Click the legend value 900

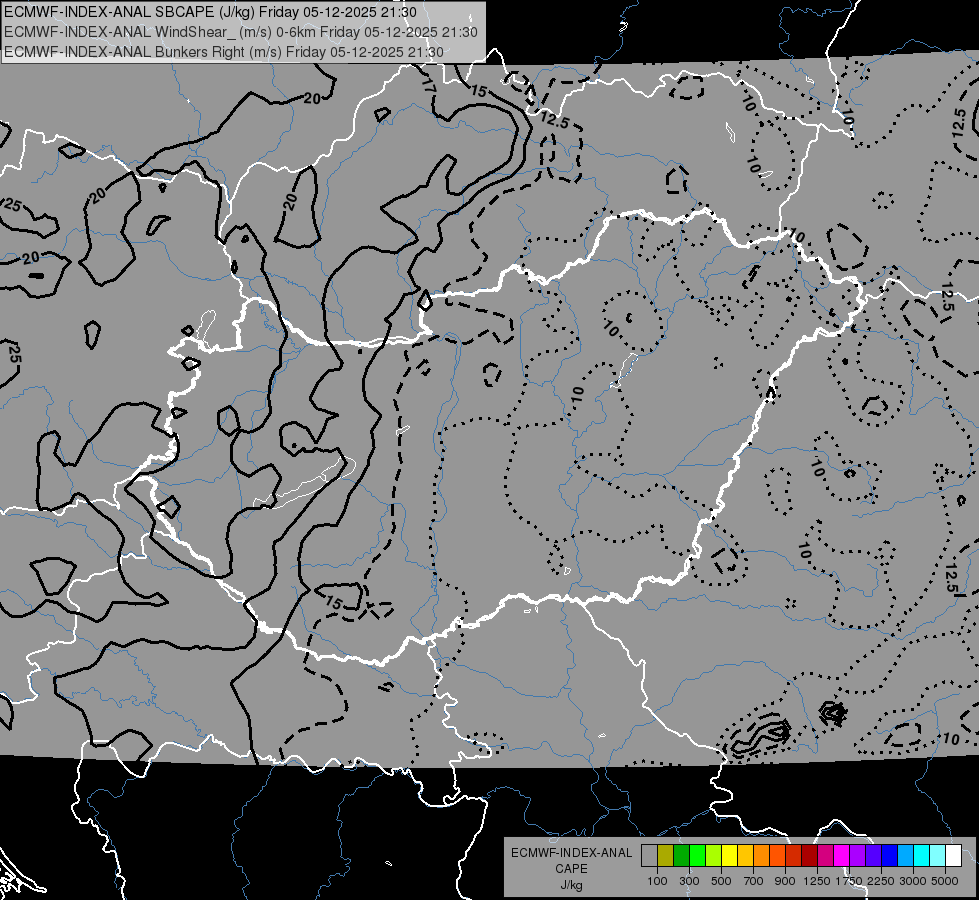(785, 881)
